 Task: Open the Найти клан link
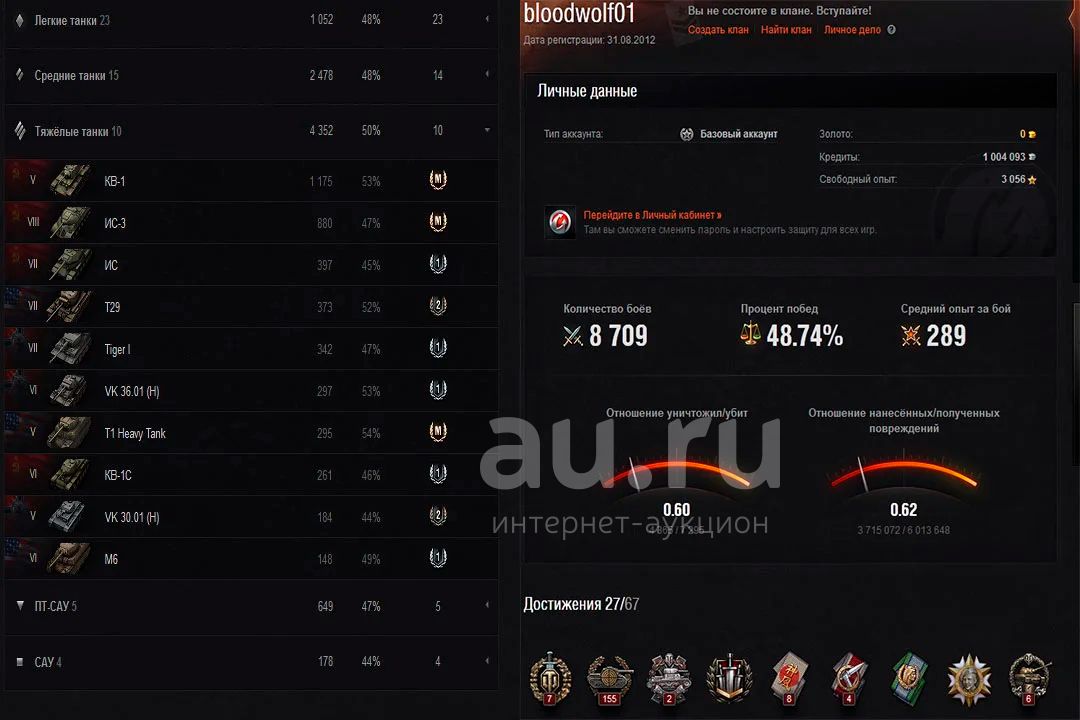[x=786, y=30]
